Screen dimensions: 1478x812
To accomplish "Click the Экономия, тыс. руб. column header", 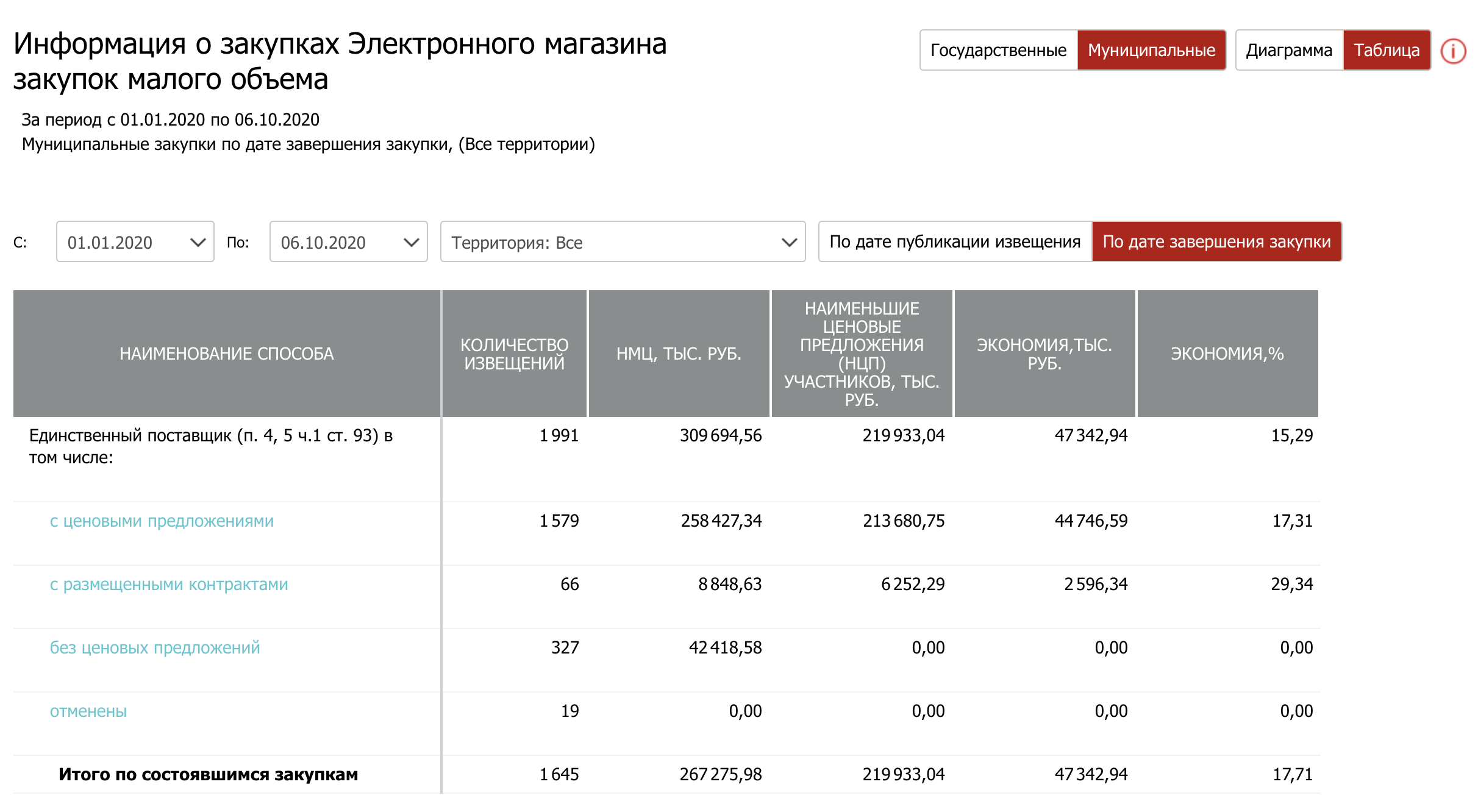I will click(1044, 354).
